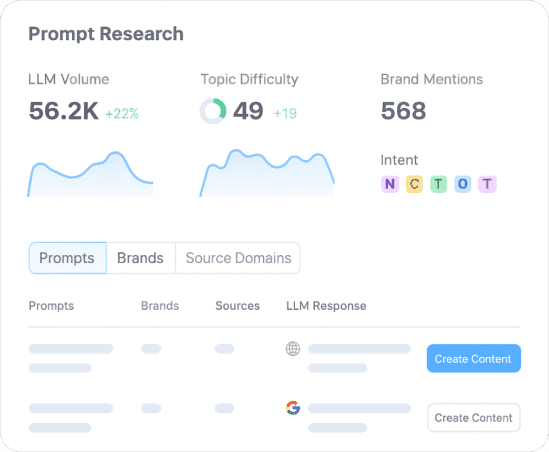This screenshot has width=549, height=452.
Task: Click the LLM Volume trend chart
Action: (90, 174)
